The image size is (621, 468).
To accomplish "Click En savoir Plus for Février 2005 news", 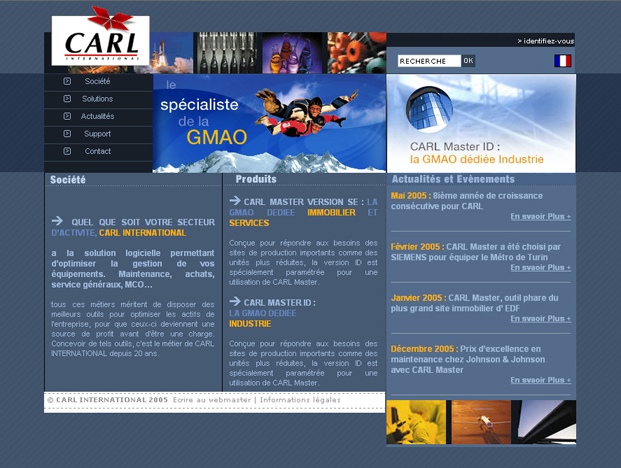I will tap(540, 267).
